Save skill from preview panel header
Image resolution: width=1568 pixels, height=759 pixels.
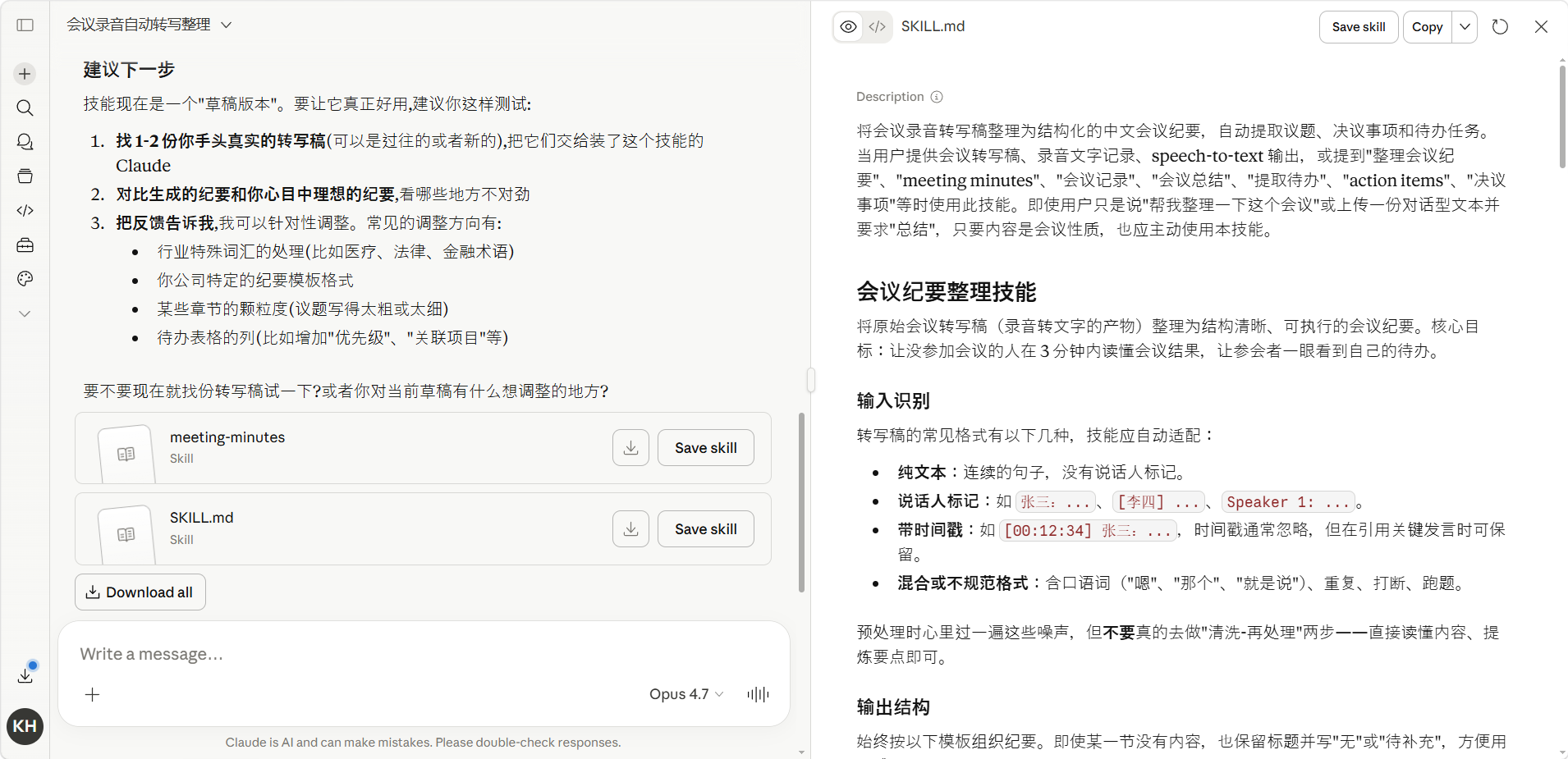point(1359,27)
